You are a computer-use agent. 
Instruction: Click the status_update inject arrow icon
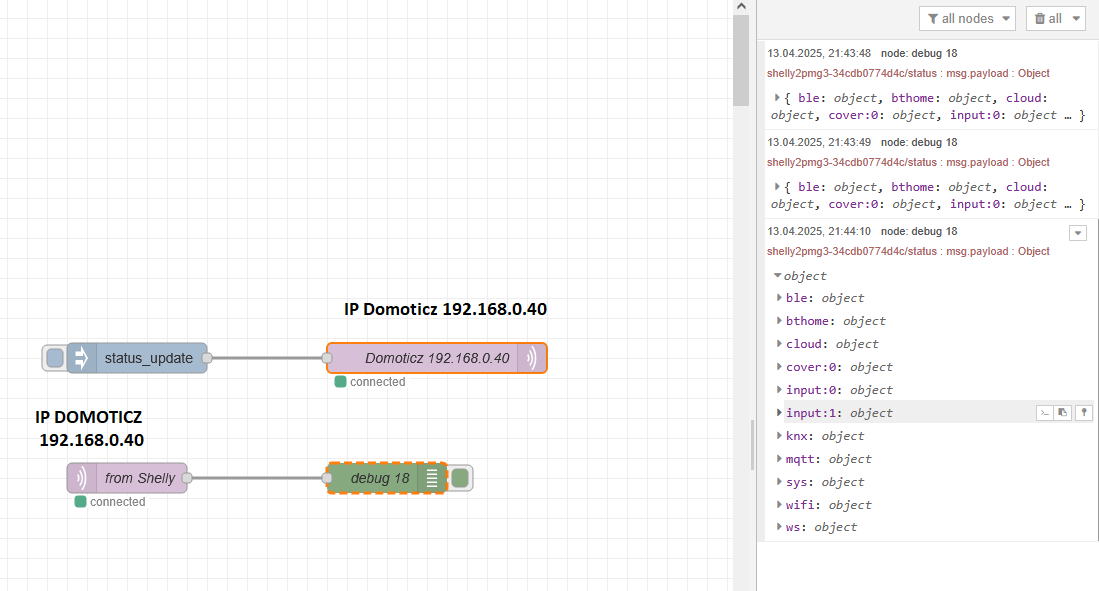point(81,358)
